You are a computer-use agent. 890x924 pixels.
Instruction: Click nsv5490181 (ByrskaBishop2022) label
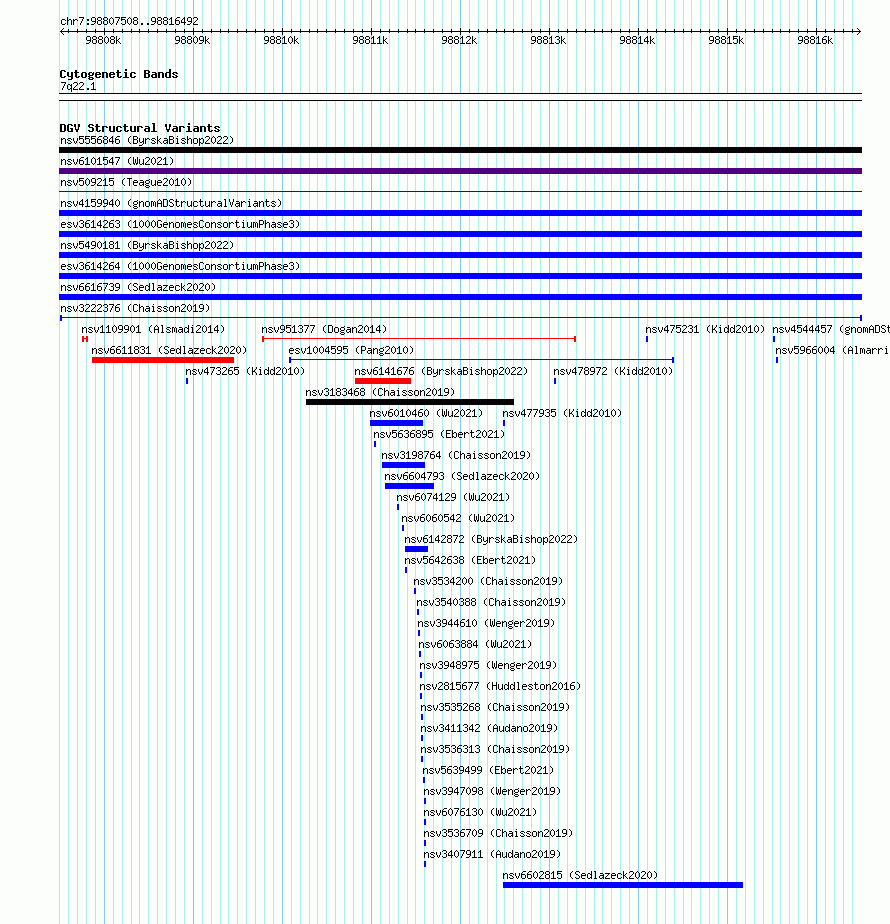[147, 245]
